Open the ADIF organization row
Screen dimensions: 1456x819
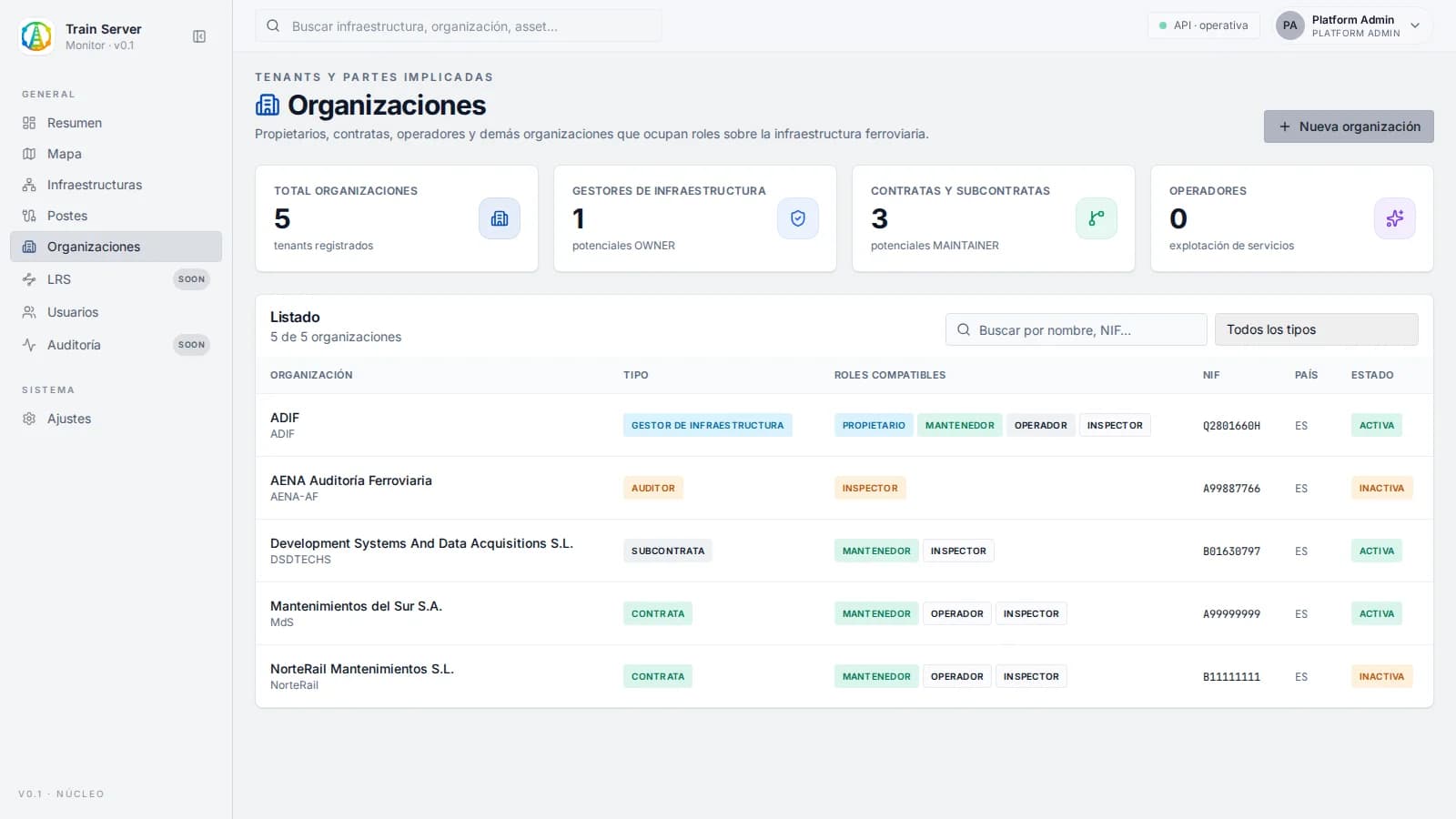tap(844, 425)
